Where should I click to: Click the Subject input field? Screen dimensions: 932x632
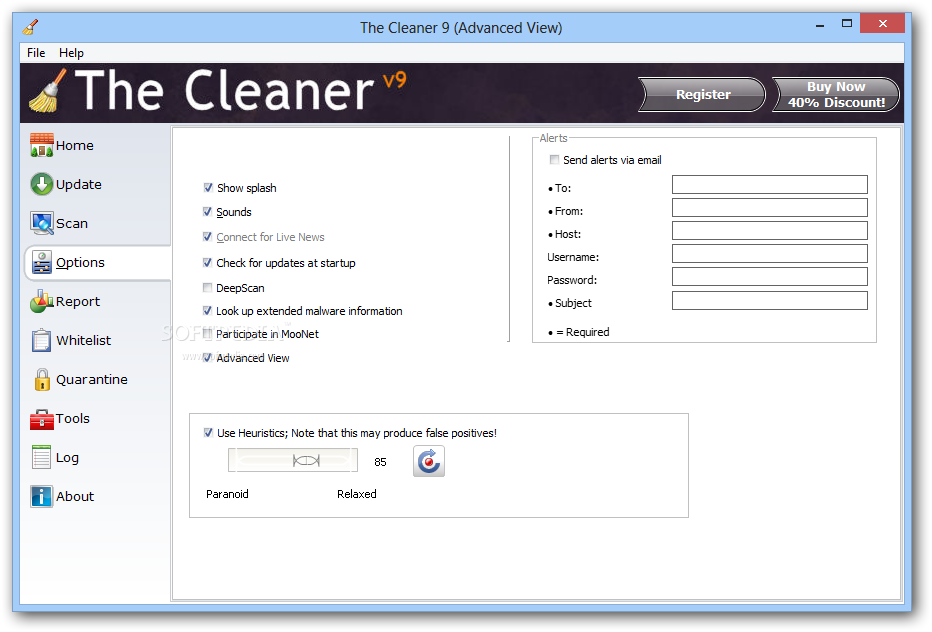(770, 300)
